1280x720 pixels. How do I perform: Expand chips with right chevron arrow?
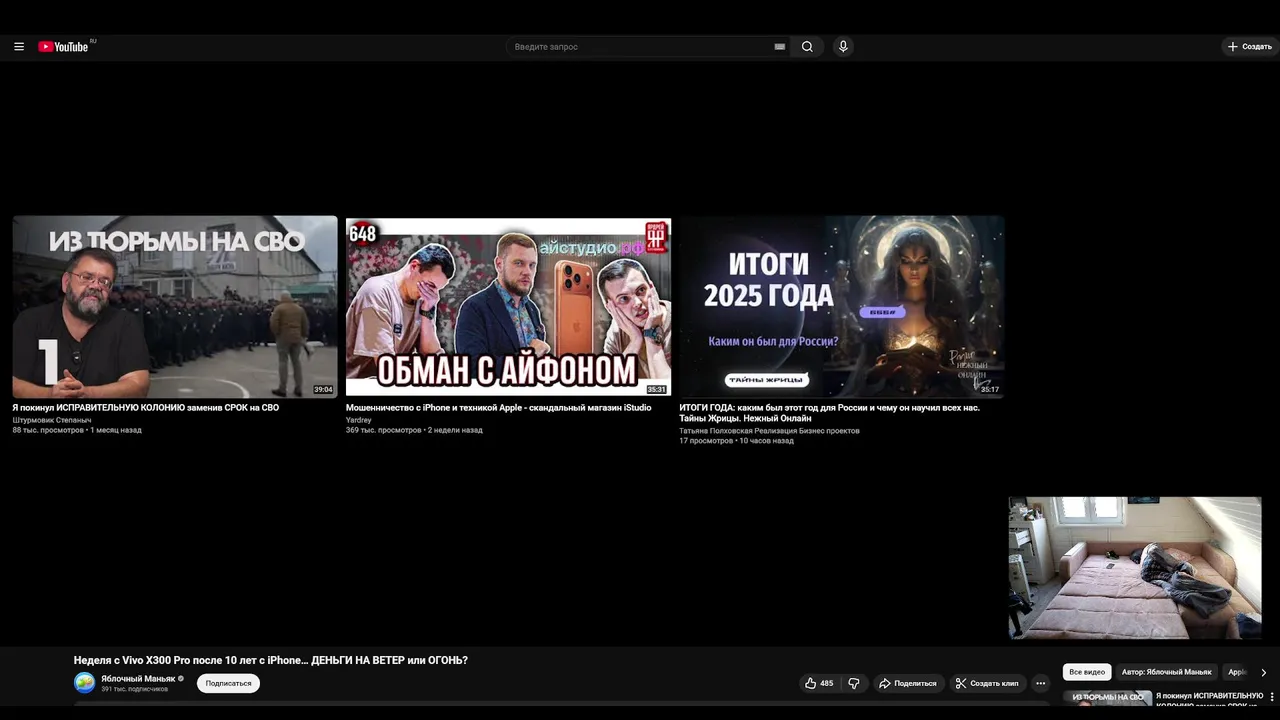1263,672
